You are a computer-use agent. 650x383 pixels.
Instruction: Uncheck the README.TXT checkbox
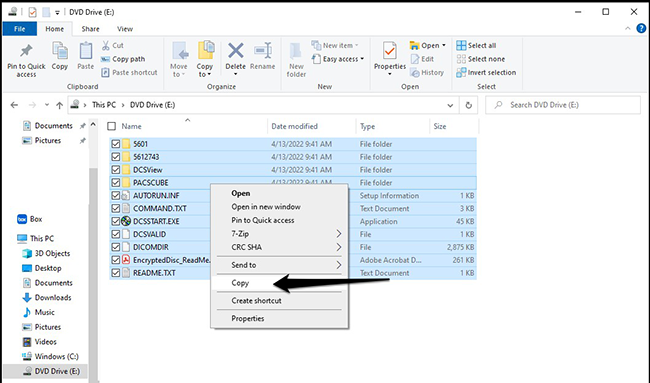point(116,273)
